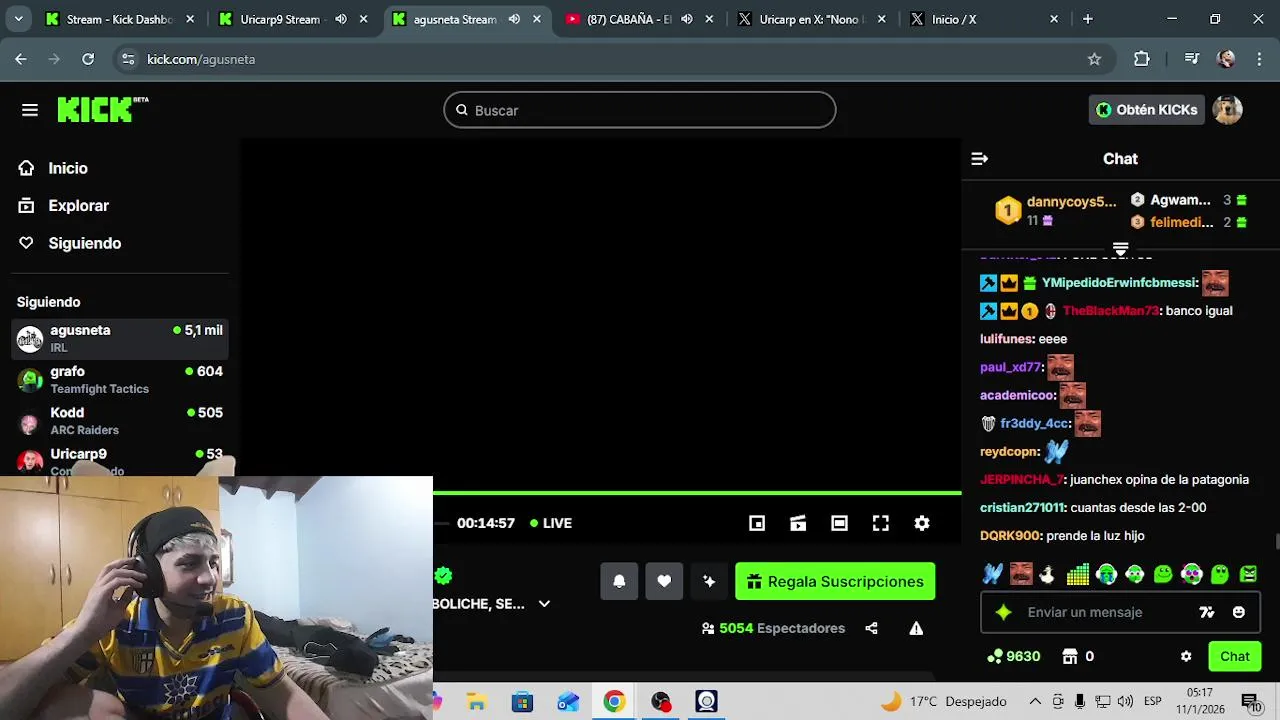
Task: Click username TheBlackMan73 in chat
Action: point(1110,311)
